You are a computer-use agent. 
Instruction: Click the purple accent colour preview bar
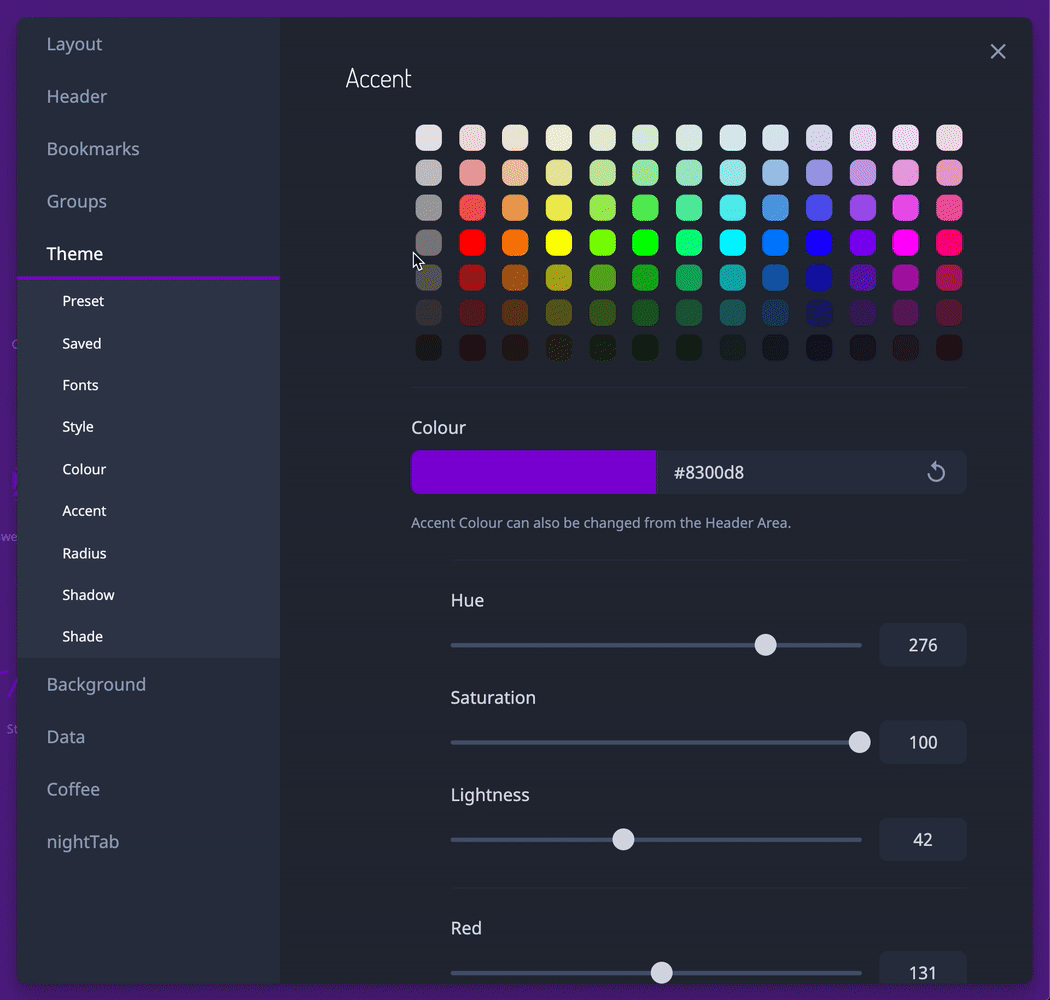tap(534, 472)
